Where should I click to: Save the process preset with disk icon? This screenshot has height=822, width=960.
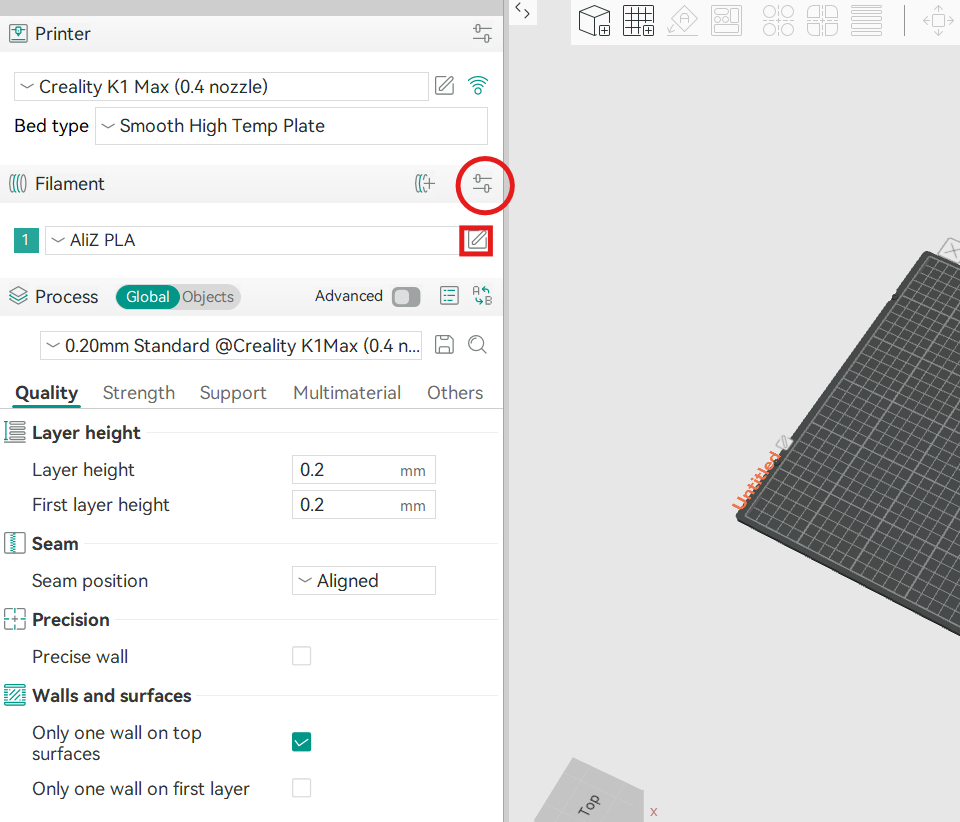444,345
